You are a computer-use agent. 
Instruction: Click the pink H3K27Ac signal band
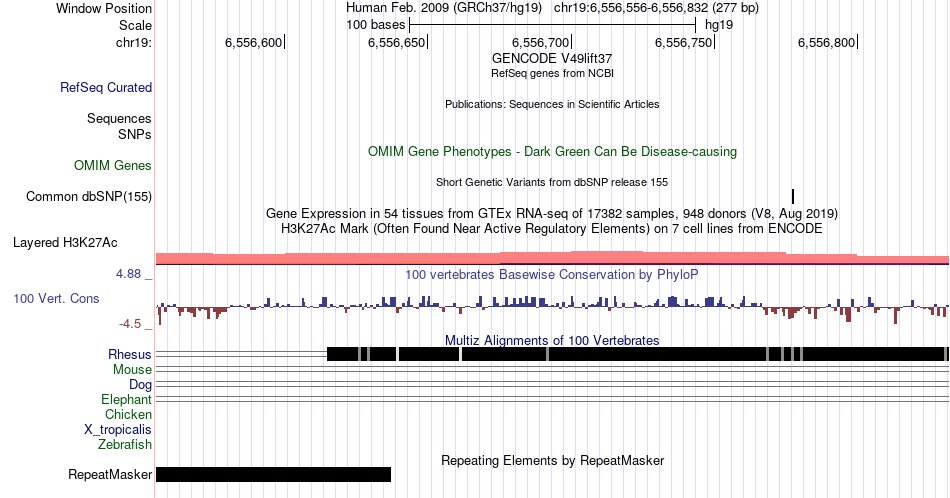[552, 258]
